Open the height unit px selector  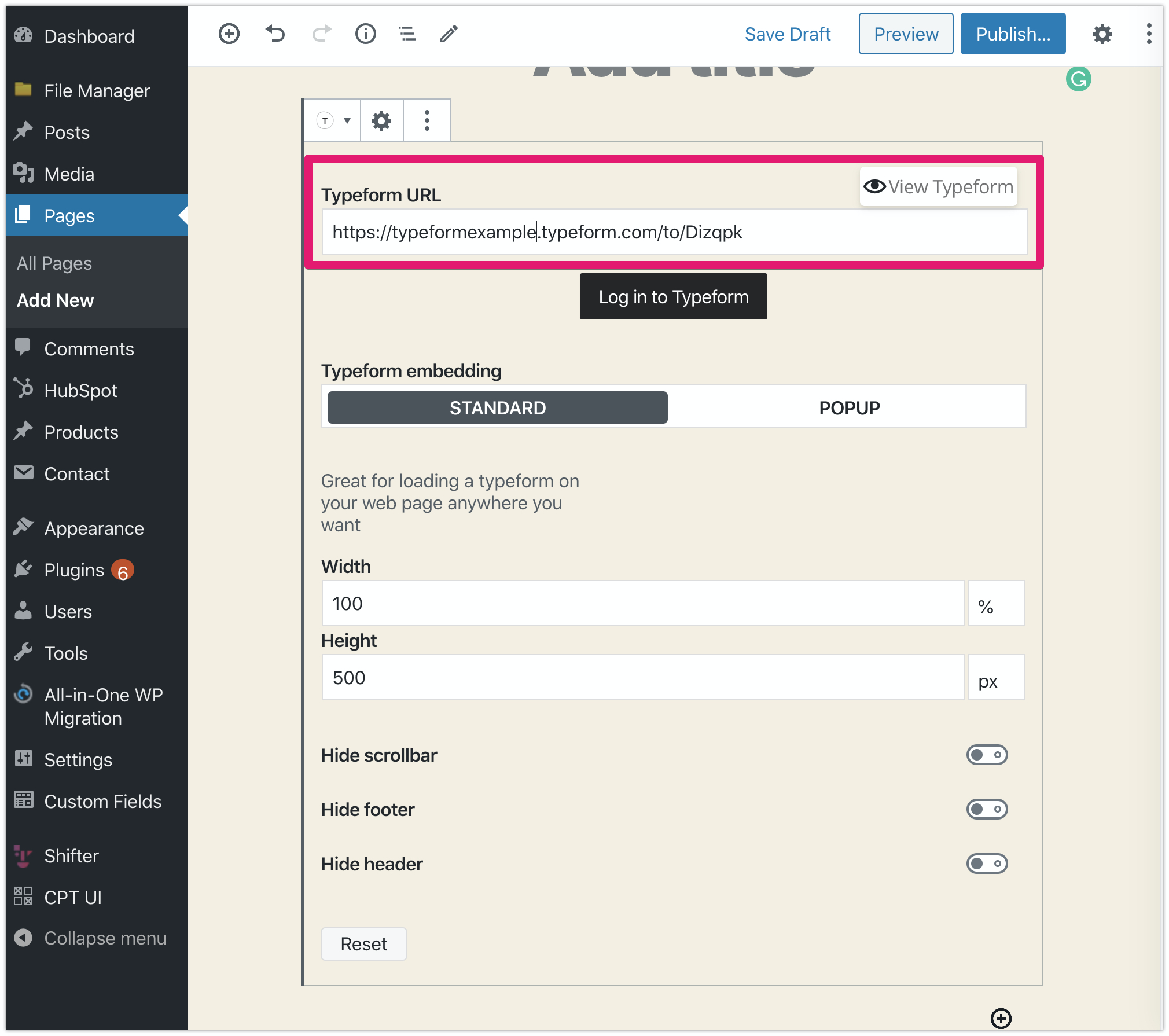(x=996, y=678)
